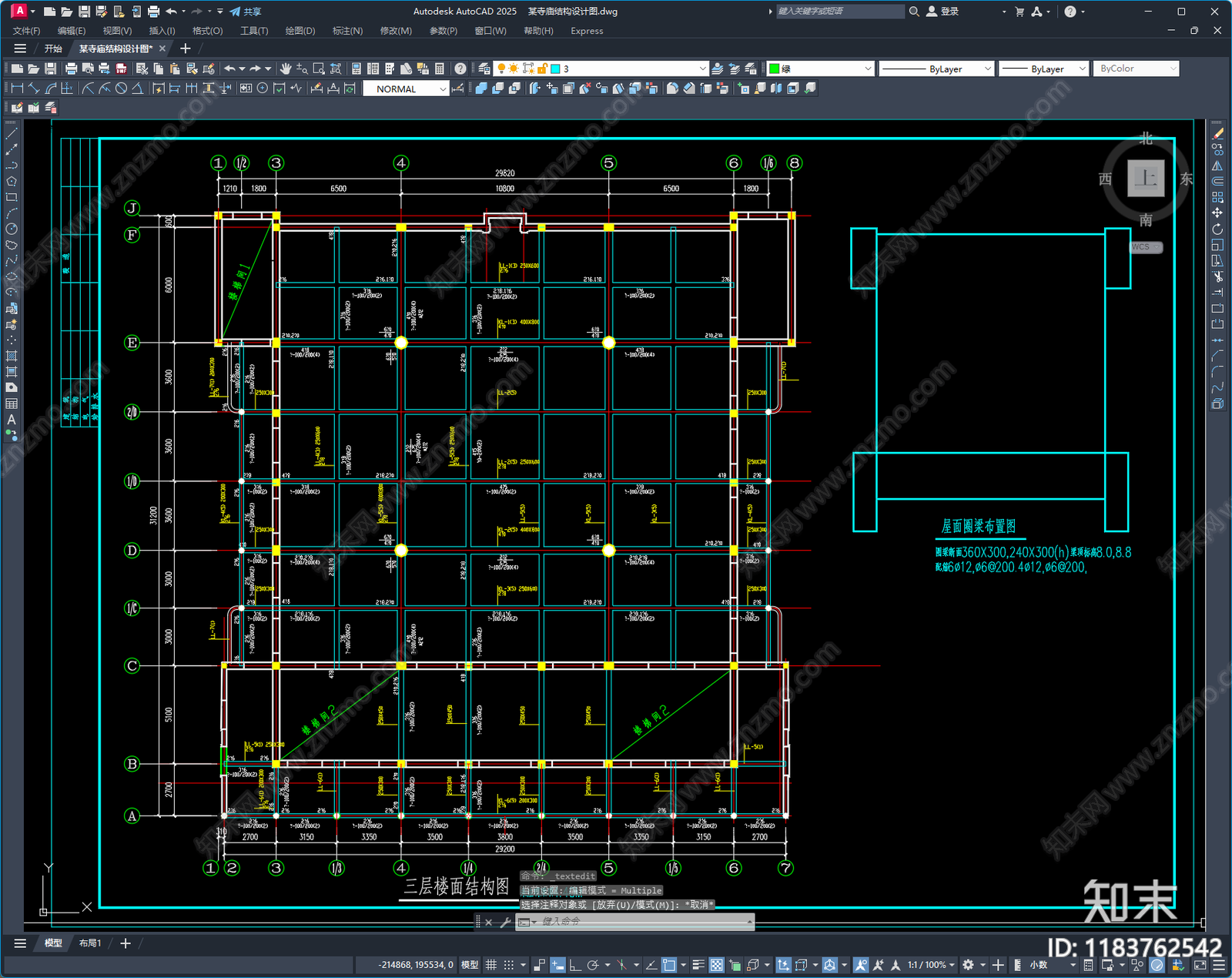Click the Diameter dimension tool
1232x978 pixels.
pos(121,89)
